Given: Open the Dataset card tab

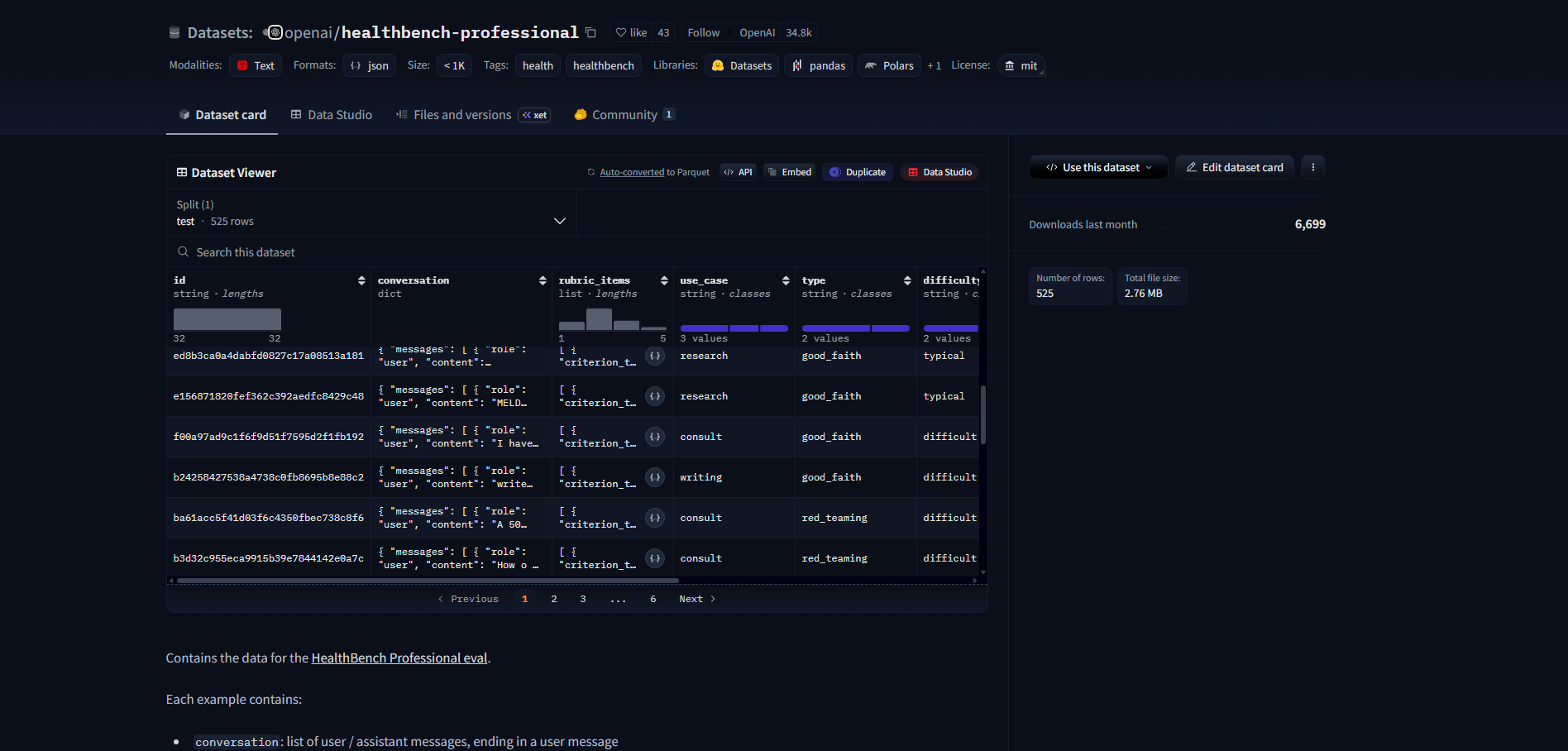Looking at the screenshot, I should (222, 115).
